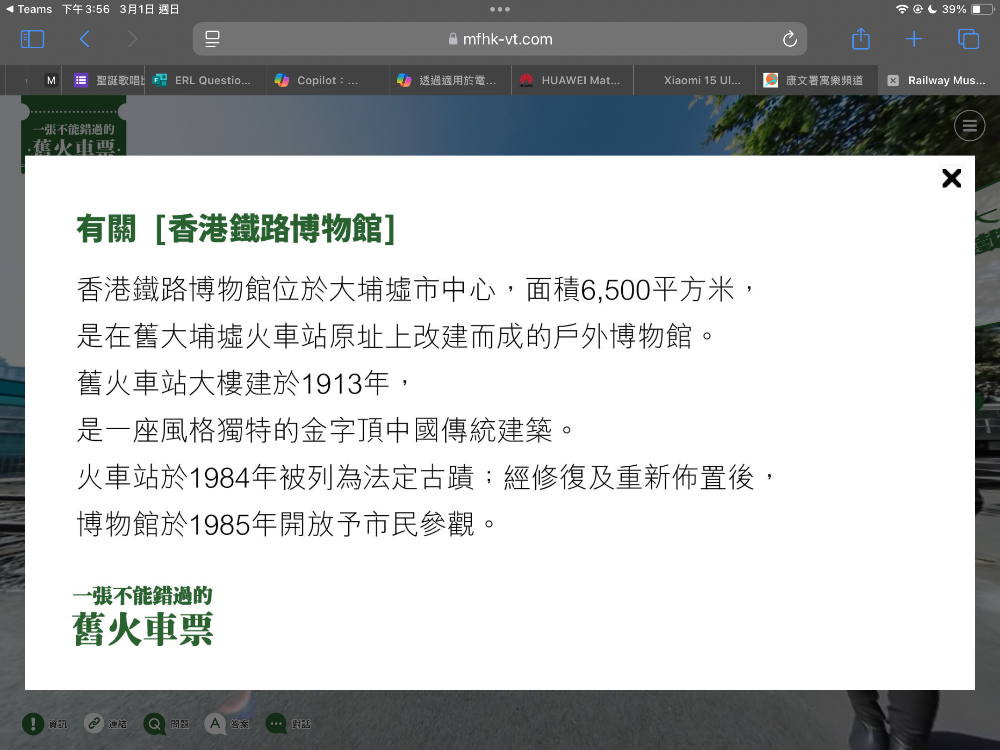Open a new tab with plus icon
Image resolution: width=1000 pixels, height=750 pixels.
point(914,39)
